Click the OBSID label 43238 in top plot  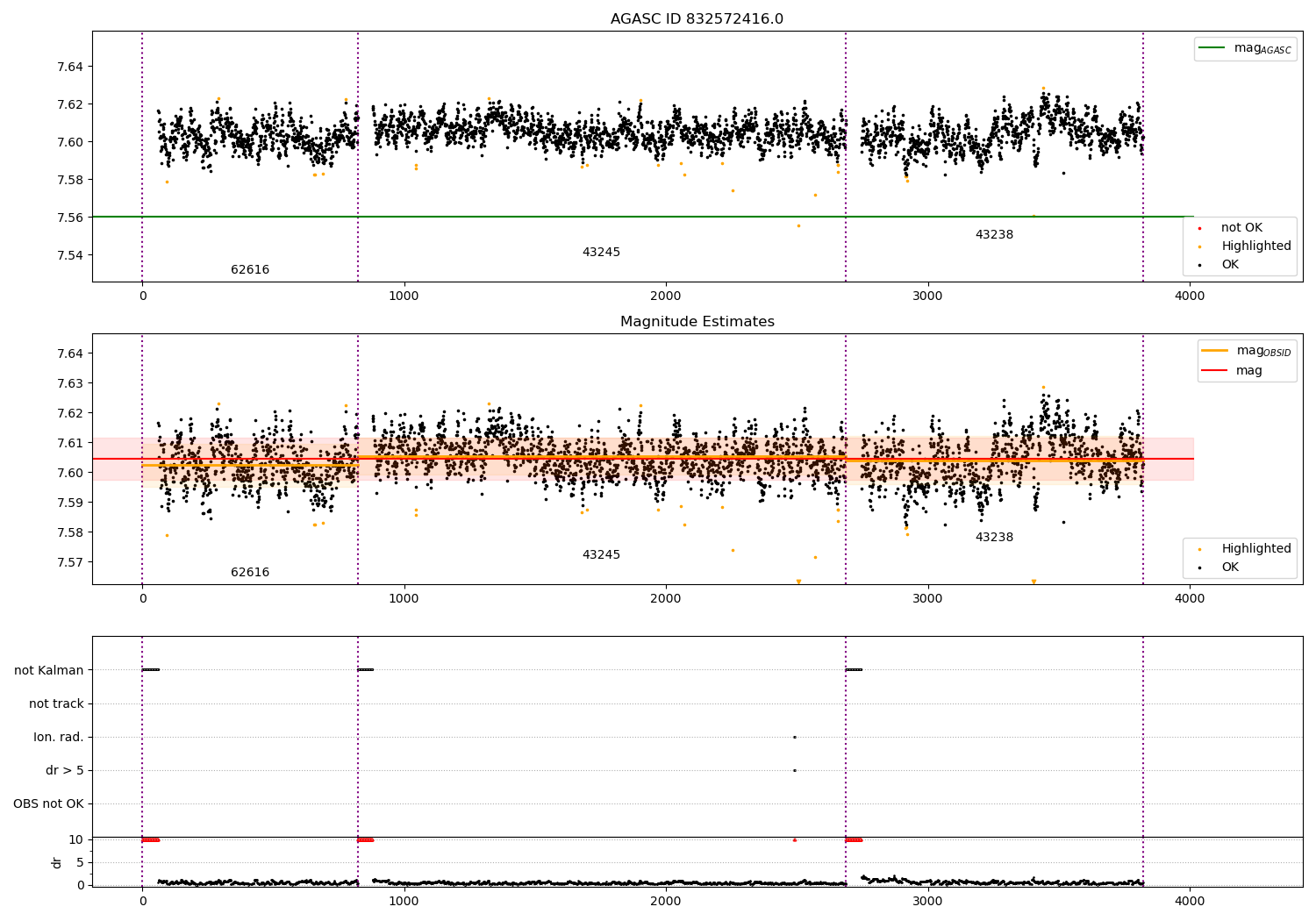(994, 235)
